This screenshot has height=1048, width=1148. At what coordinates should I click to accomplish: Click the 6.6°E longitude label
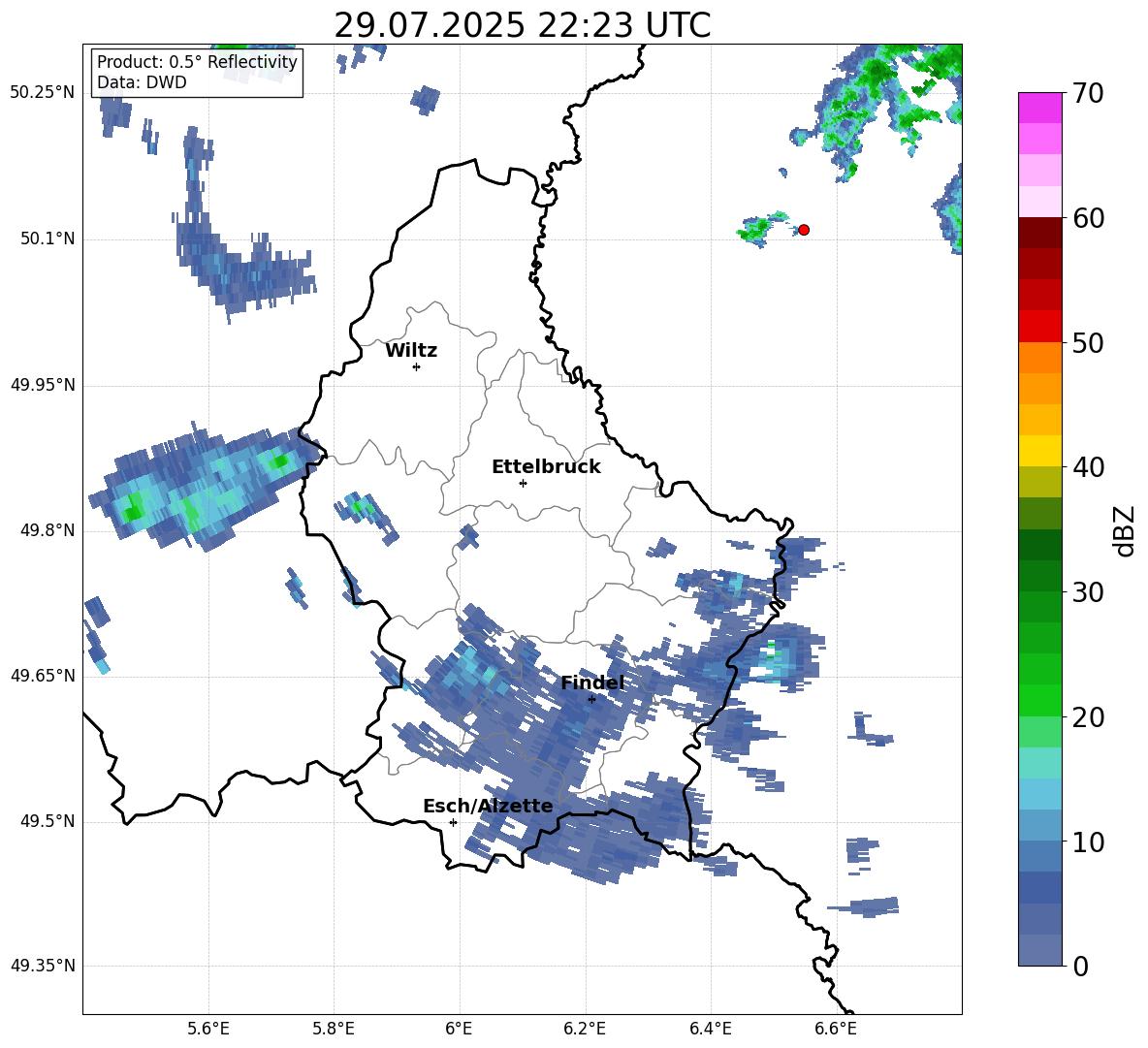pyautogui.click(x=836, y=1029)
